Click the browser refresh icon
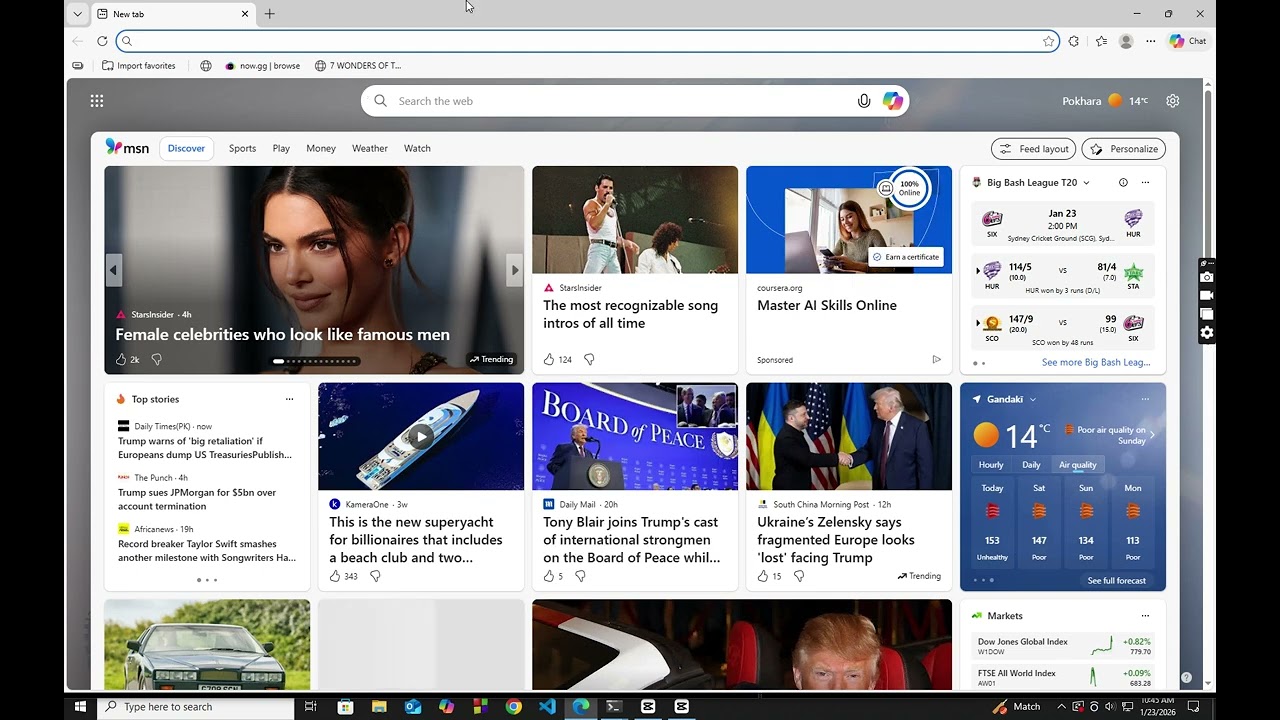1280x720 pixels. pyautogui.click(x=102, y=41)
